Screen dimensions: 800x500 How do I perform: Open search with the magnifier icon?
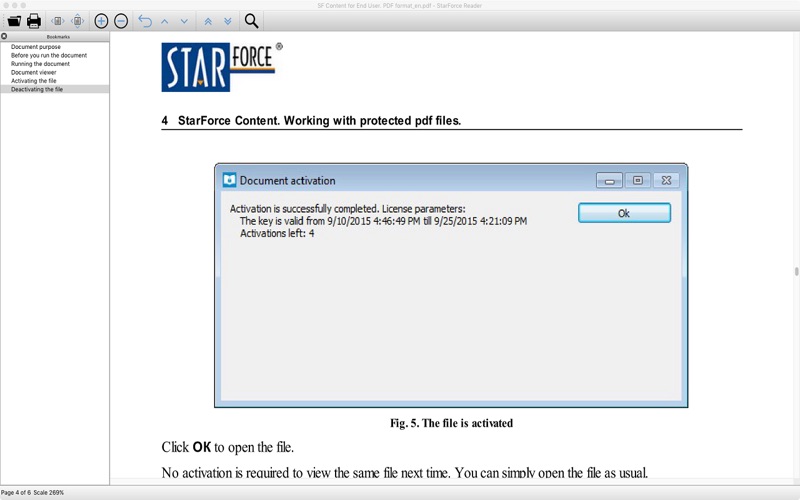[x=251, y=21]
